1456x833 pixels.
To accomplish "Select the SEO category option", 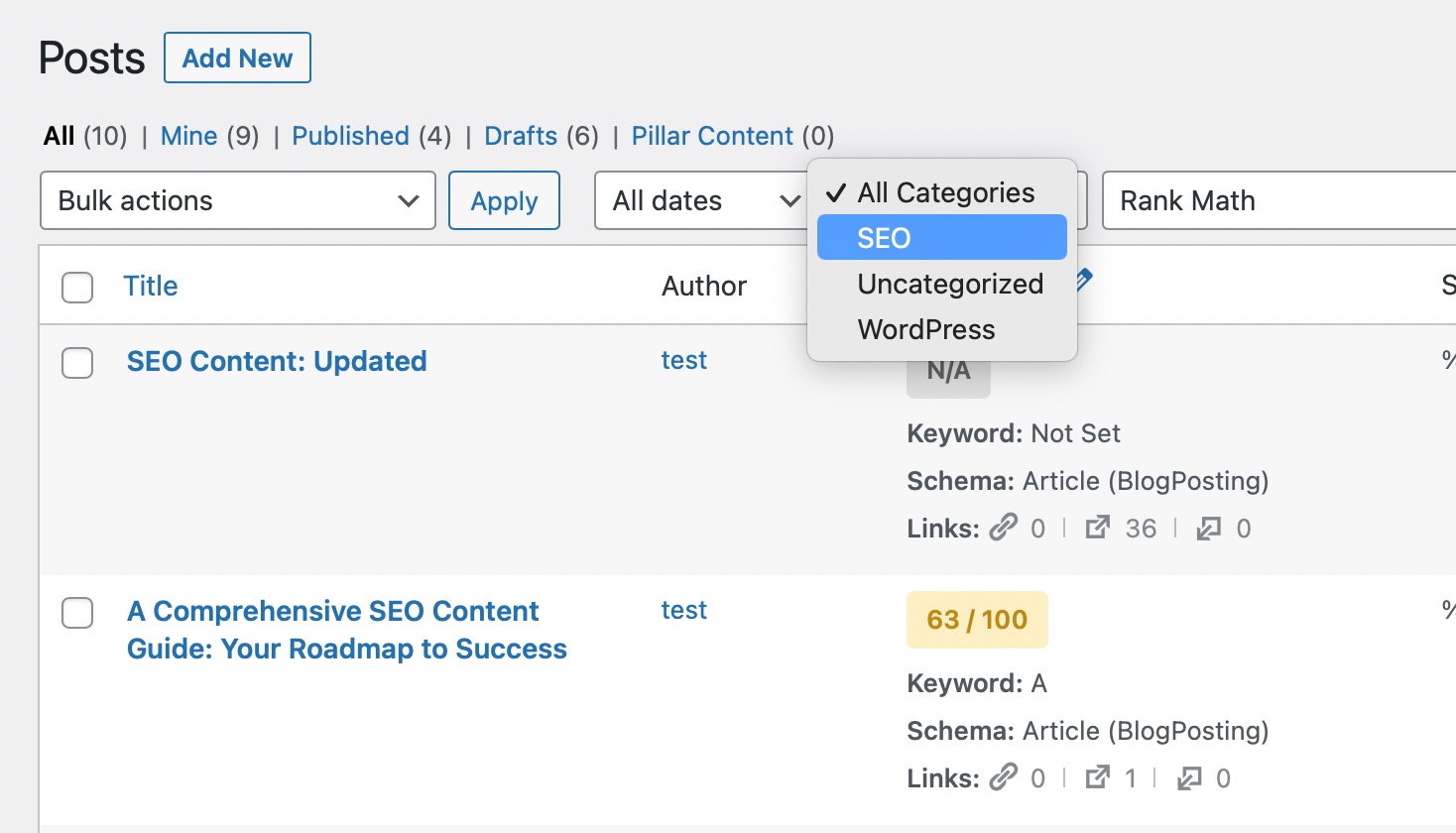I will (942, 238).
